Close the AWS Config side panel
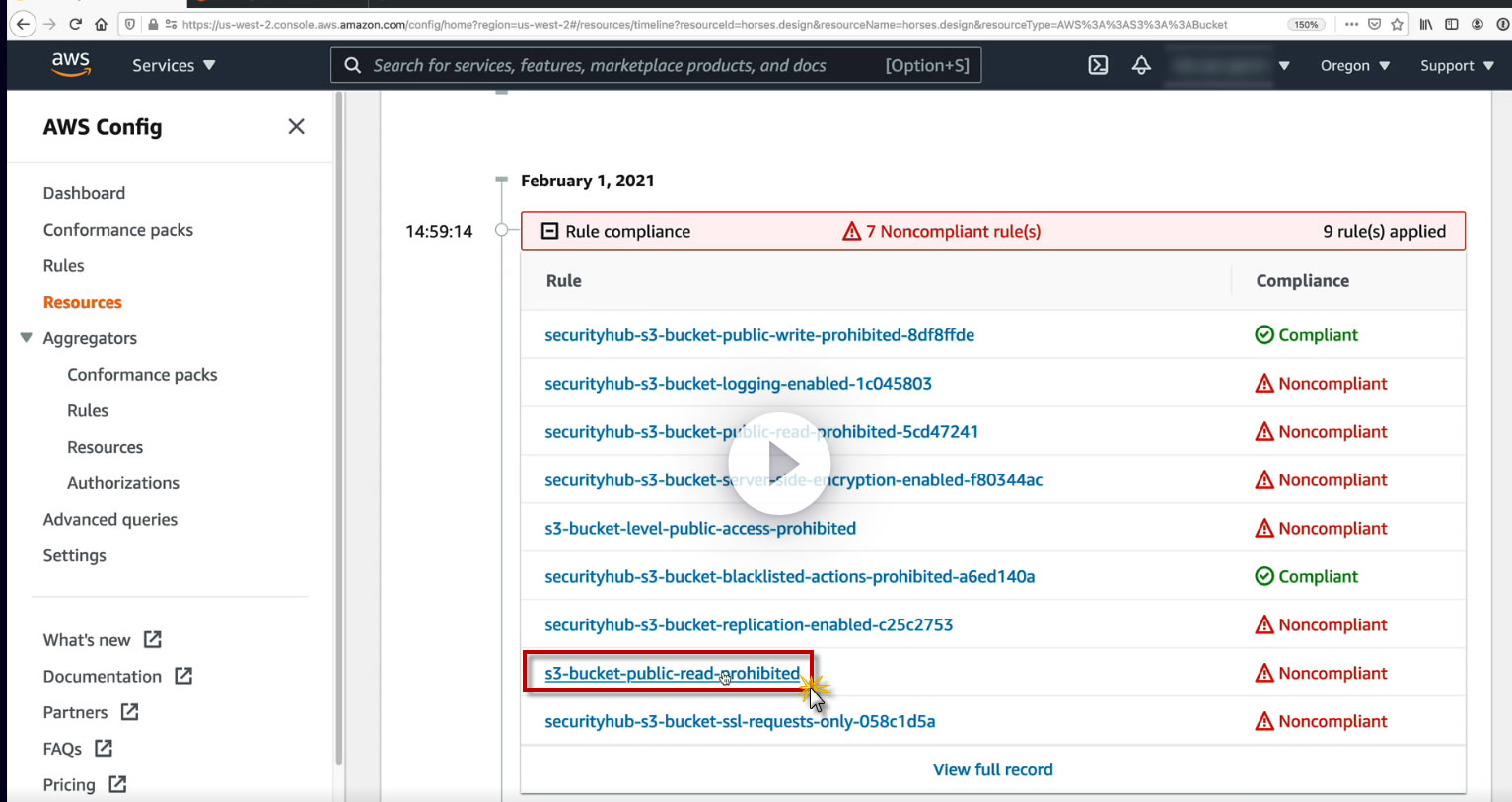This screenshot has width=1512, height=802. 296,126
